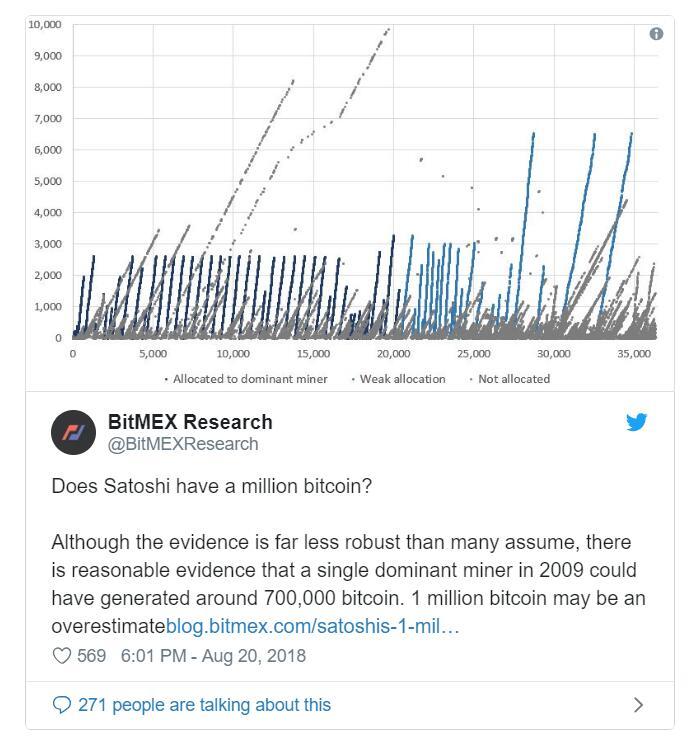Open the BitMEX Research display name

pos(189,422)
